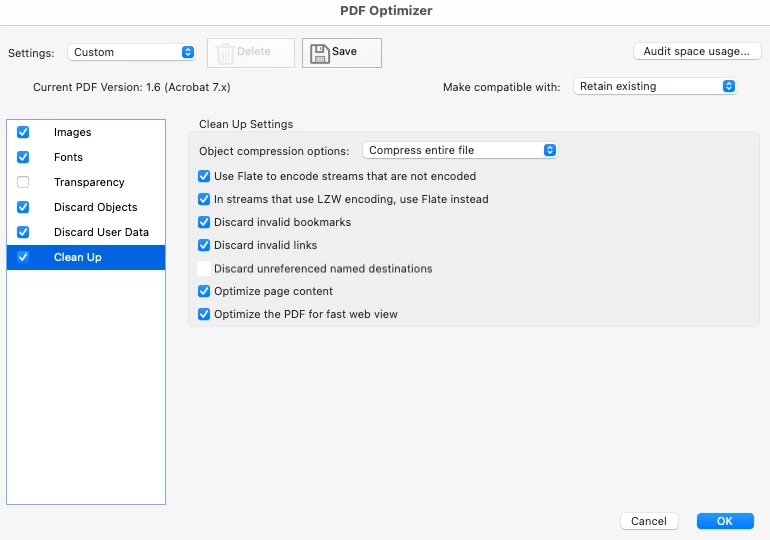
Task: Open the Discard User Data panel
Action: [101, 232]
